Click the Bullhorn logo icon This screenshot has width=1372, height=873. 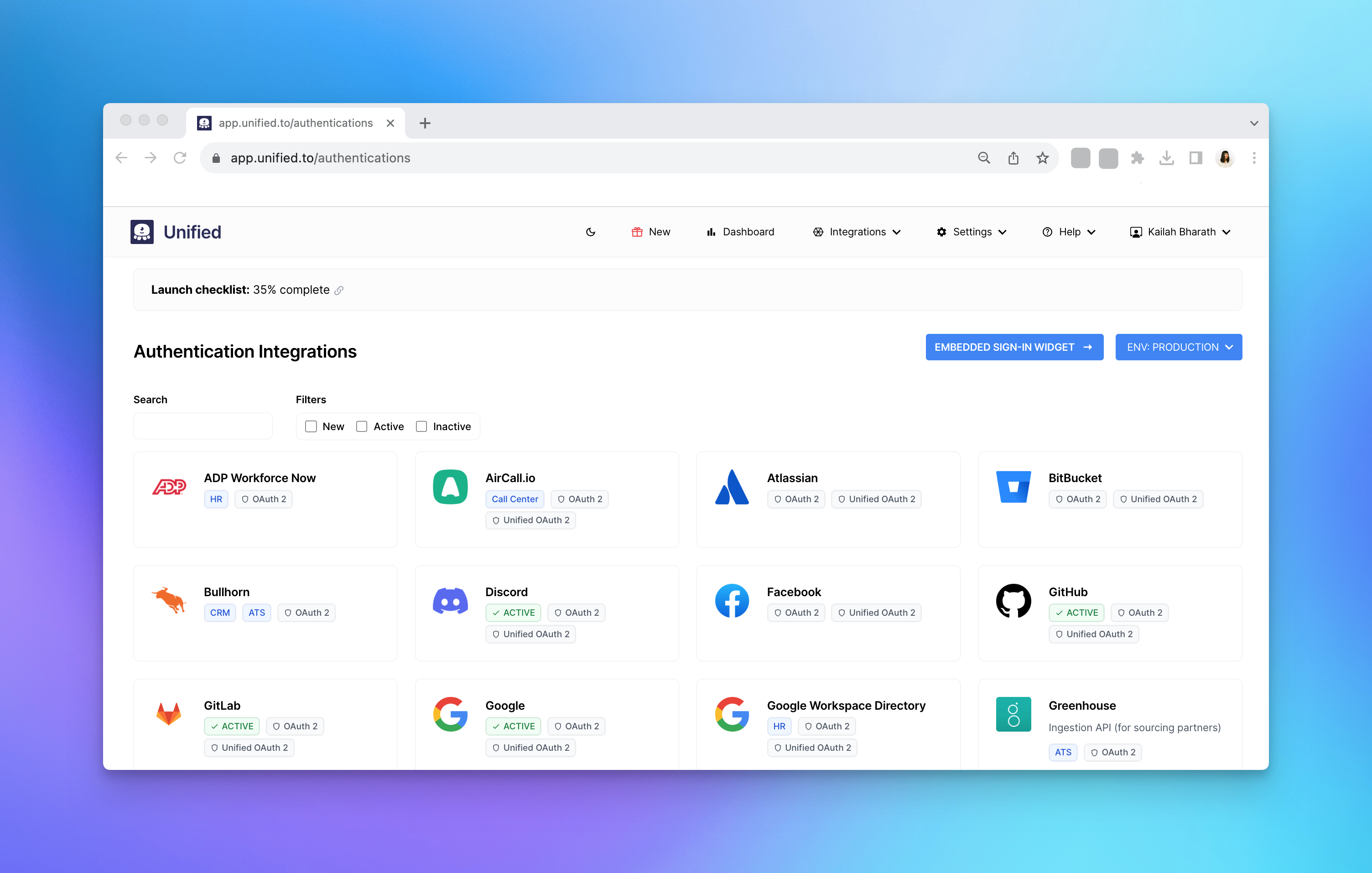point(169,601)
